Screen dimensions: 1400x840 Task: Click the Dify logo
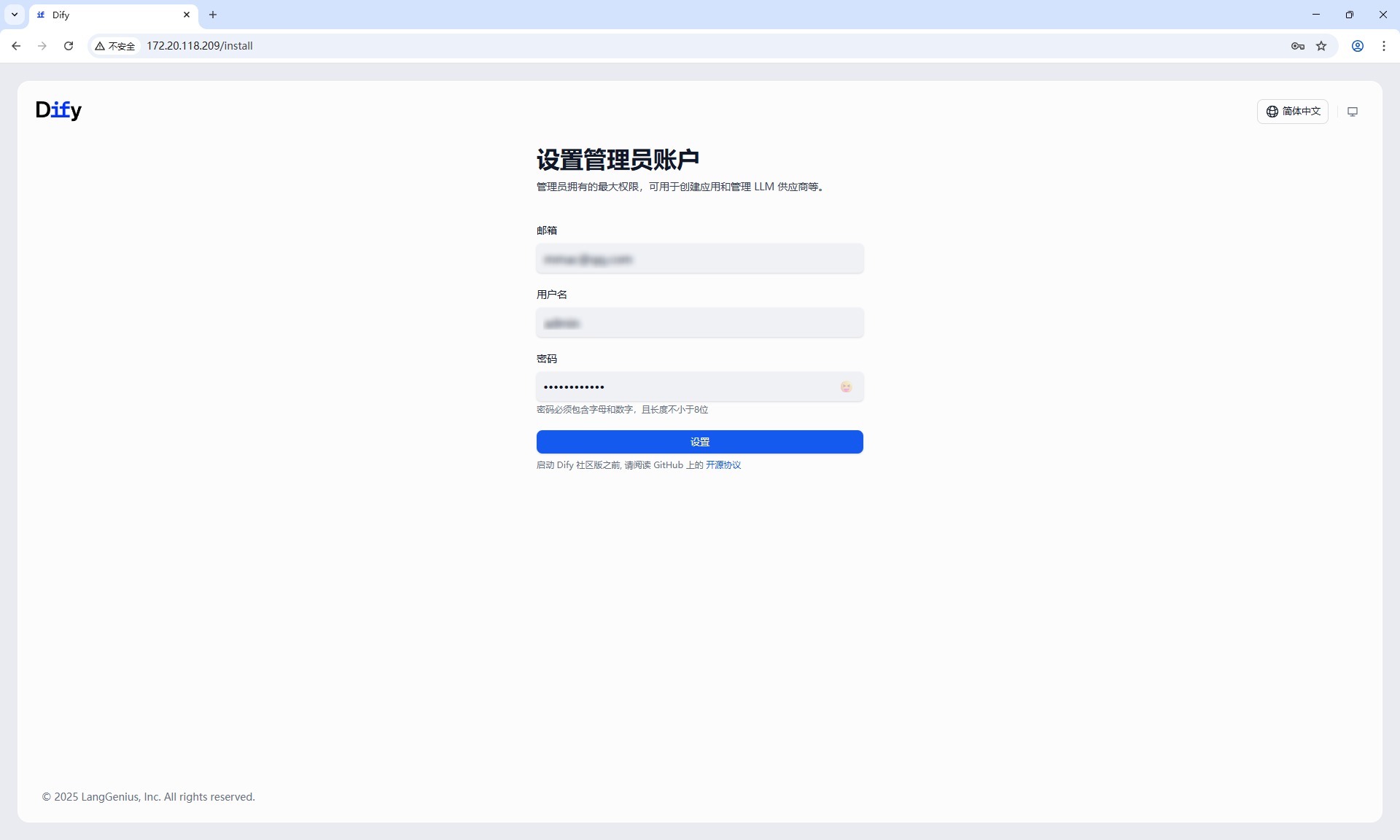pyautogui.click(x=58, y=110)
